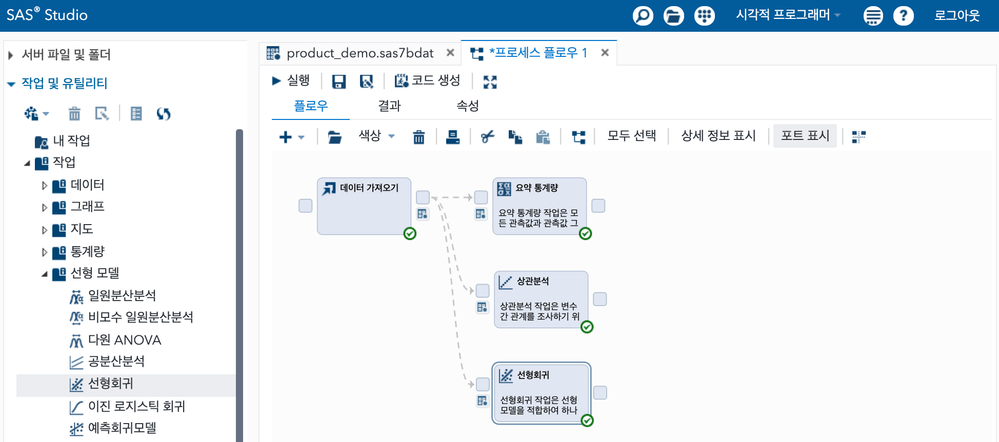
Task: Click the help question mark icon
Action: [x=903, y=16]
